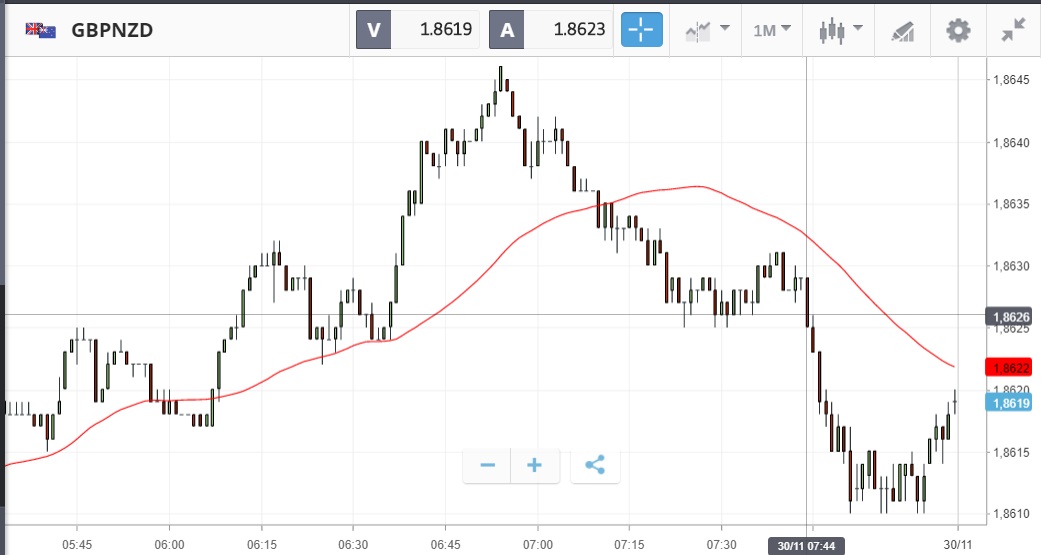The image size is (1041, 555).
Task: Click the GBPNZD flag icon
Action: click(41, 30)
